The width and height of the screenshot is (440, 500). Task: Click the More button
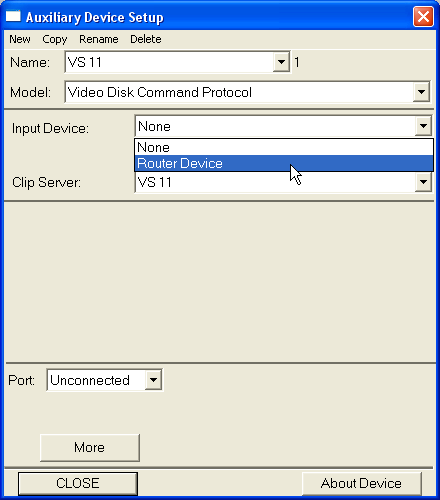(x=90, y=448)
